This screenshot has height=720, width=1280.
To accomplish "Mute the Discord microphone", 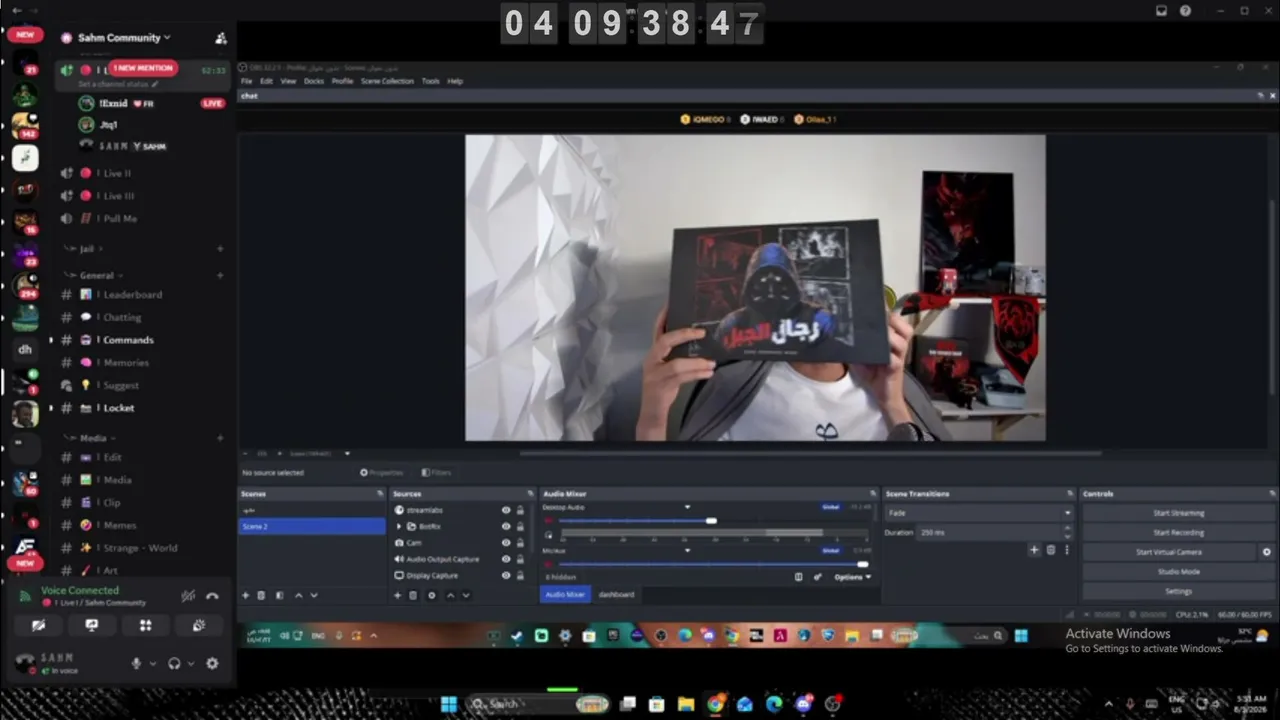I will (137, 663).
